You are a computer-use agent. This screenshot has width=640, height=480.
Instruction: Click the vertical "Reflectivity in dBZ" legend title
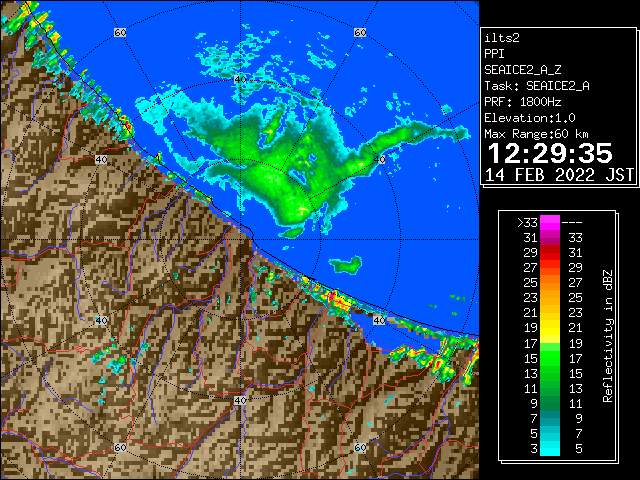click(x=607, y=336)
